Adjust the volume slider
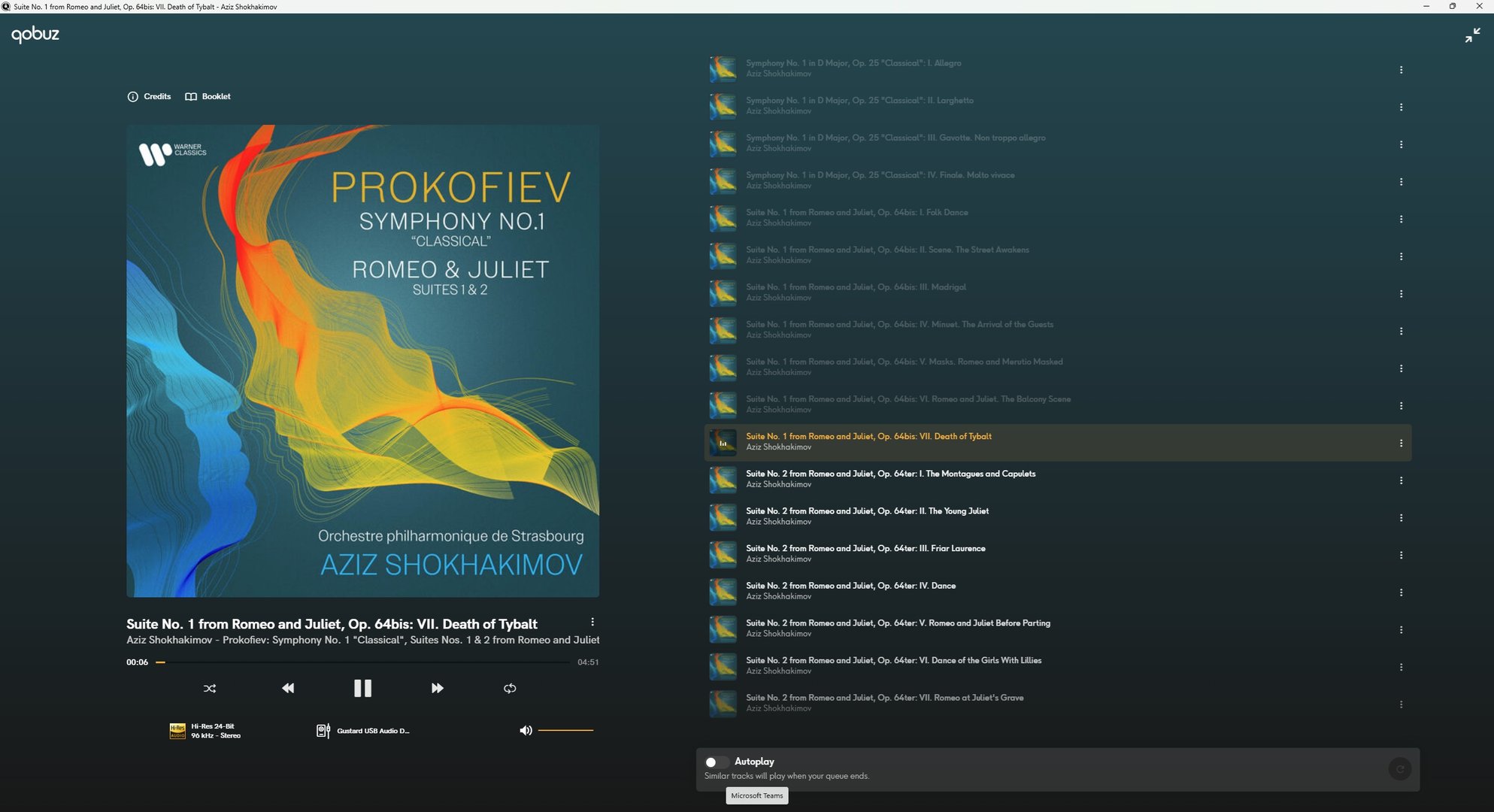Image resolution: width=1494 pixels, height=812 pixels. click(x=565, y=730)
